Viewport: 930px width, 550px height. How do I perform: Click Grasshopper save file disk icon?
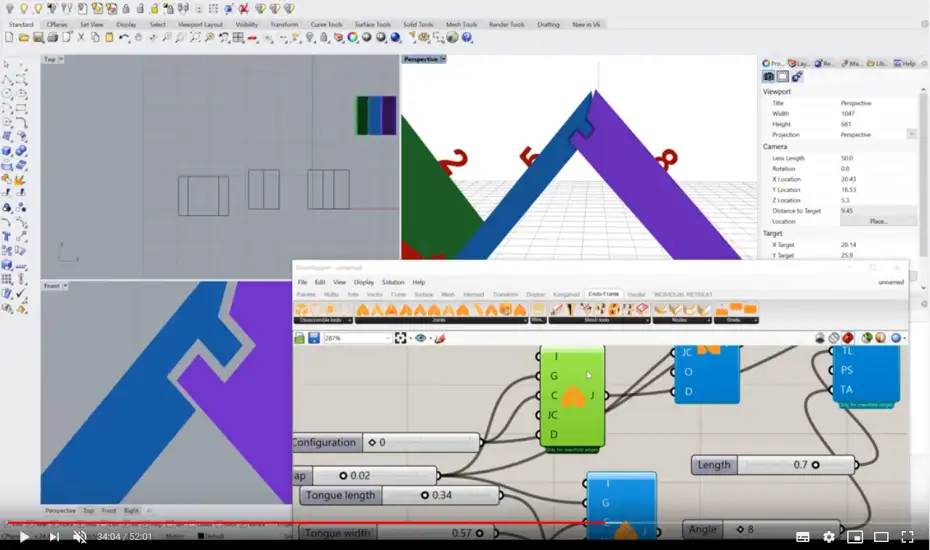pos(314,338)
